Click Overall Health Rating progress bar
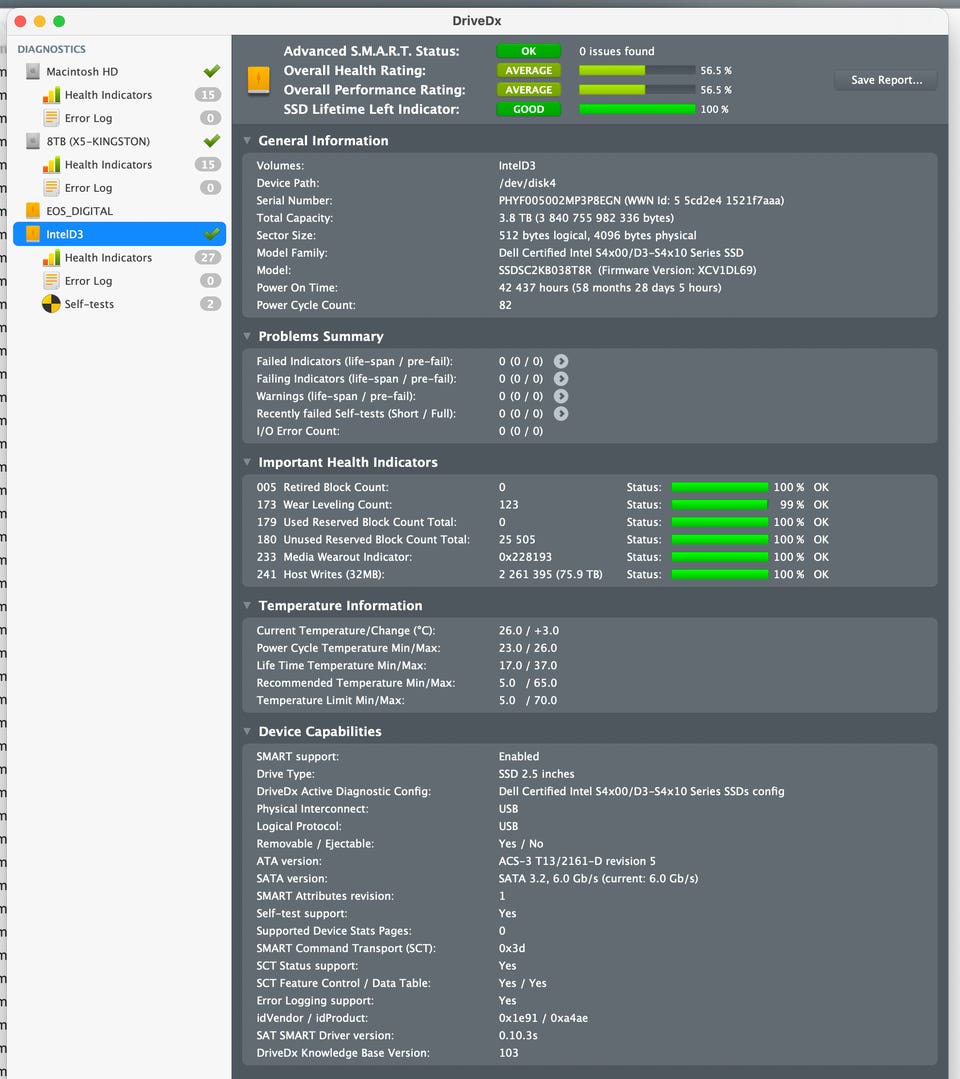Viewport: 960px width, 1079px height. point(637,70)
